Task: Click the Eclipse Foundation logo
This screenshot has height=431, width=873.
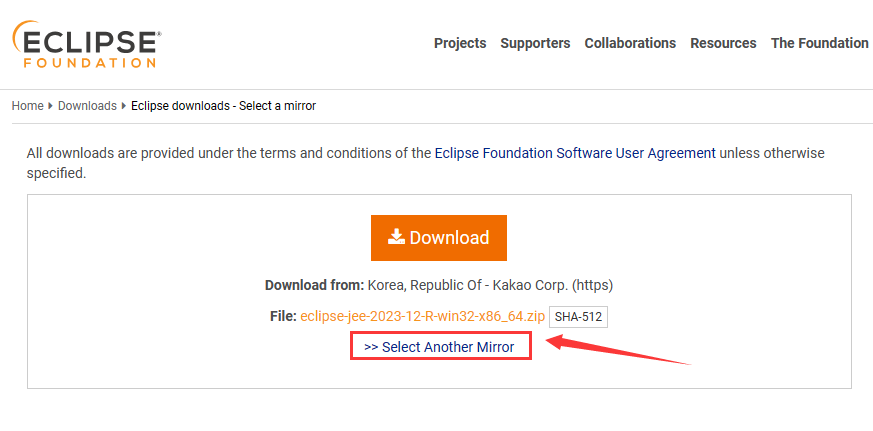Action: 86,43
